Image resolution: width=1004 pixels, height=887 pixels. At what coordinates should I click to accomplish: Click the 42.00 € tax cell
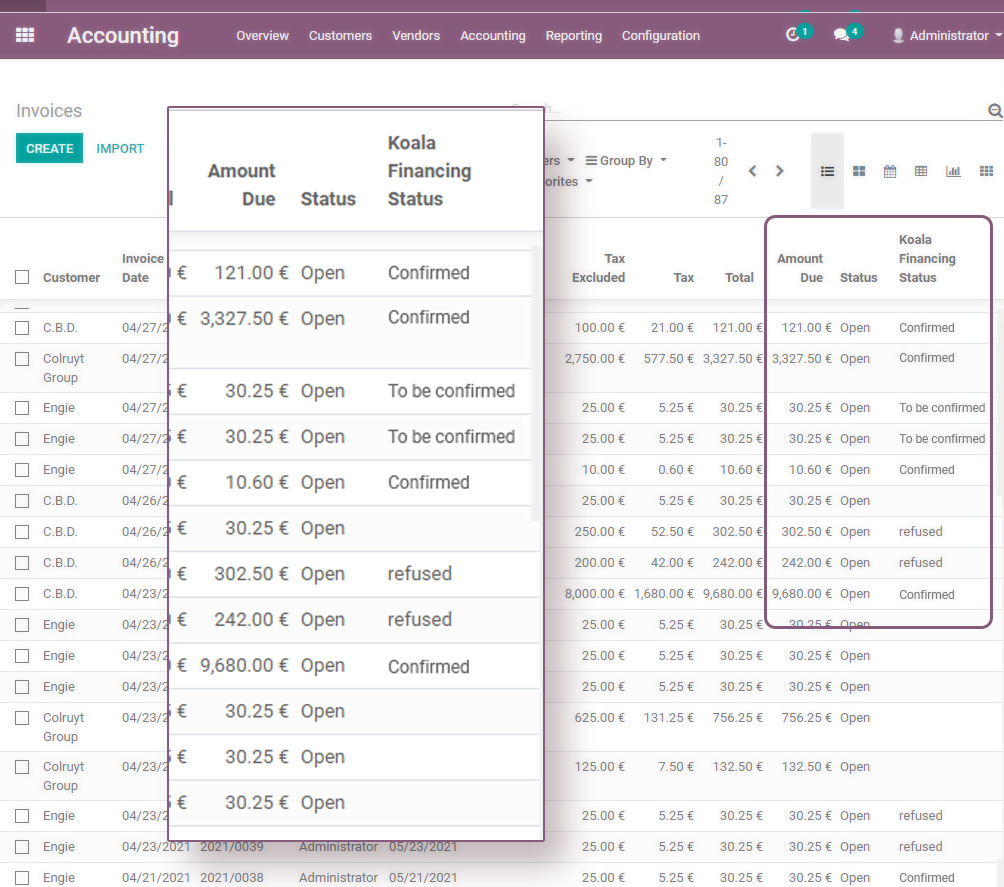point(672,563)
